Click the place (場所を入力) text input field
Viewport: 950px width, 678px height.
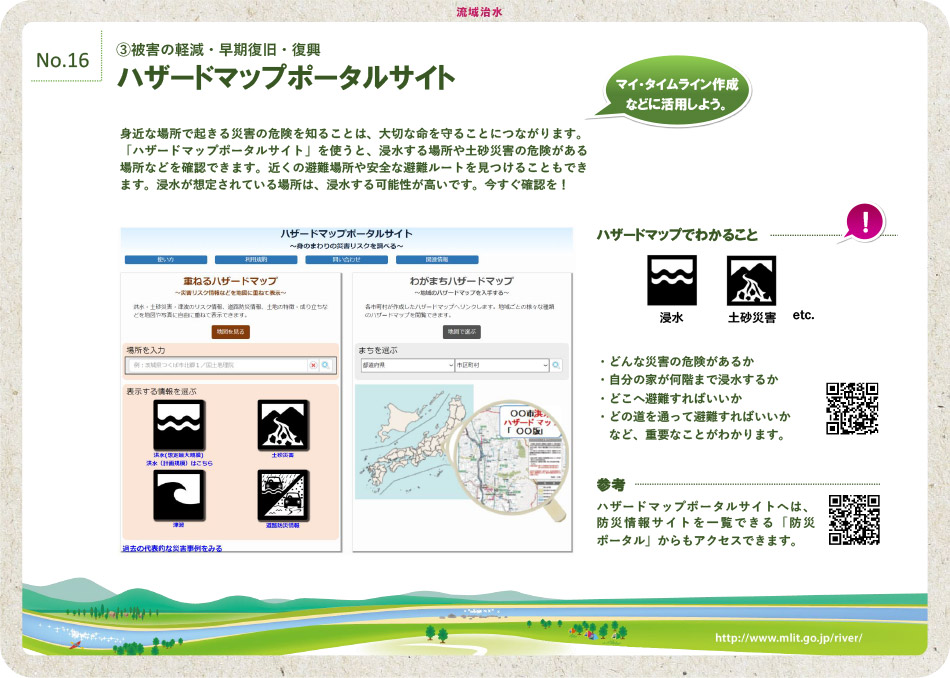217,365
